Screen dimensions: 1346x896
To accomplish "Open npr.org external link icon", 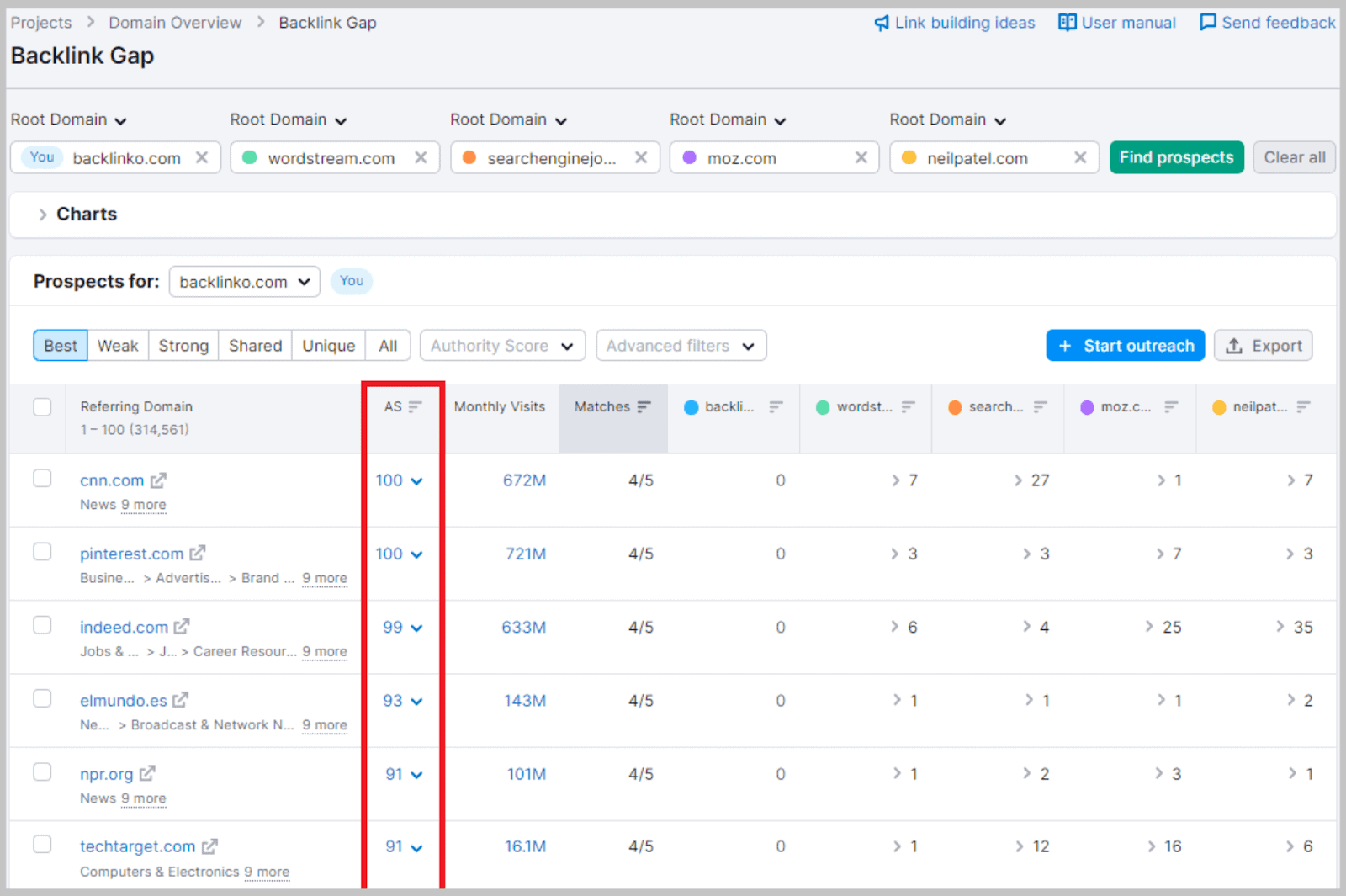I will coord(147,773).
